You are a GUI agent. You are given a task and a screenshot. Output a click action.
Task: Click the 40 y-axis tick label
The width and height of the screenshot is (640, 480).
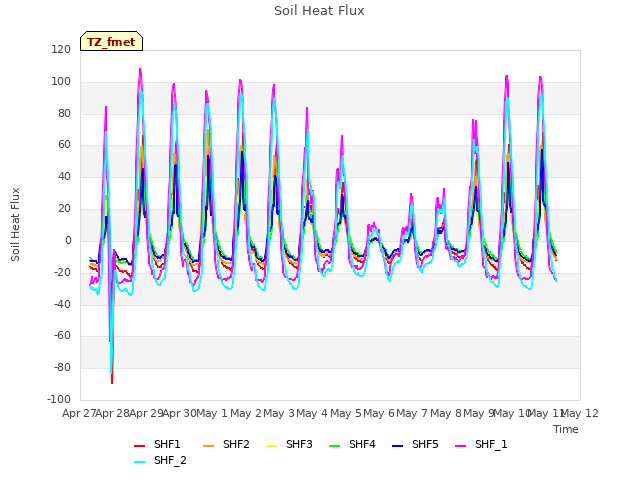pos(64,176)
